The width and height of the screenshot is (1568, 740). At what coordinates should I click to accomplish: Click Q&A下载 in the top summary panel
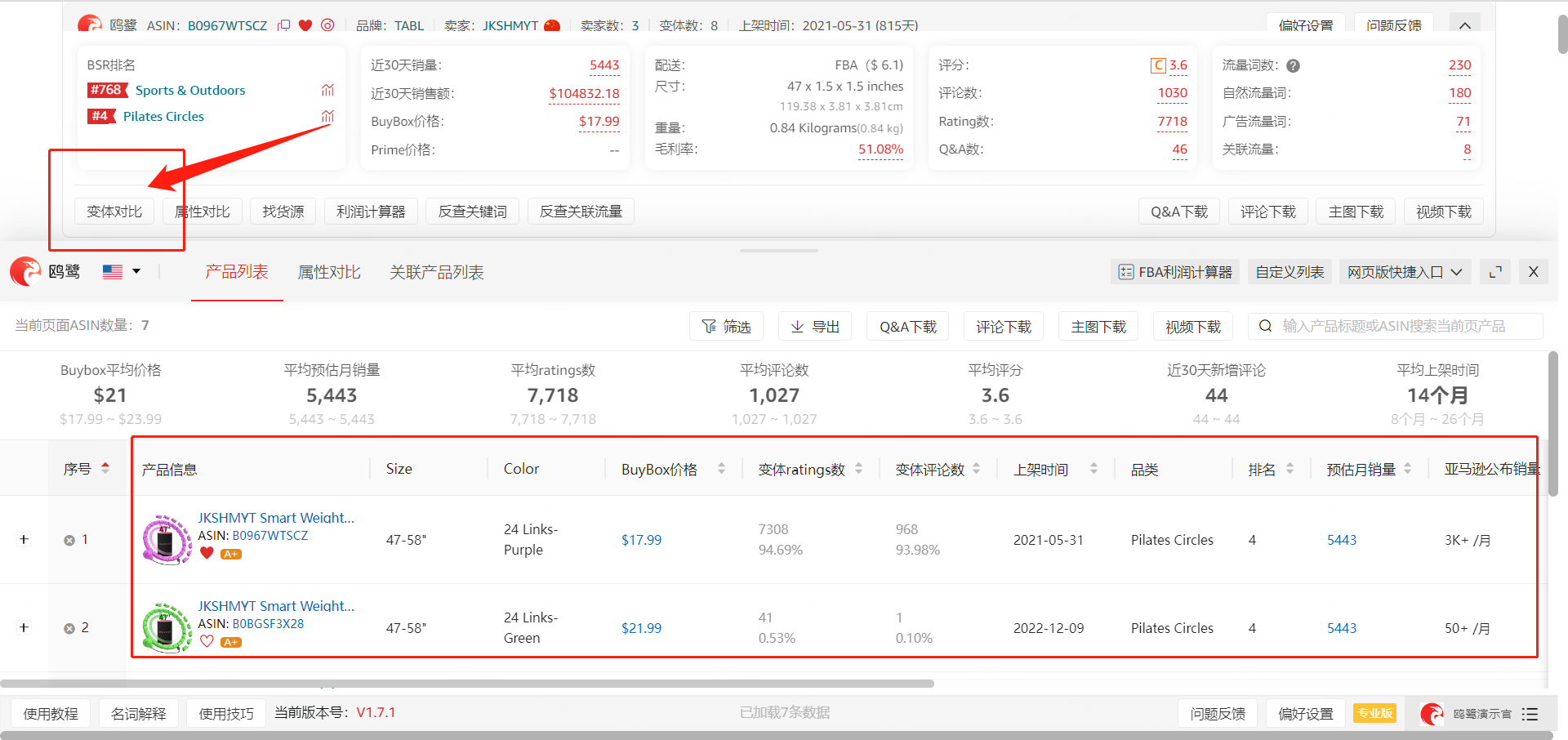pyautogui.click(x=1179, y=212)
